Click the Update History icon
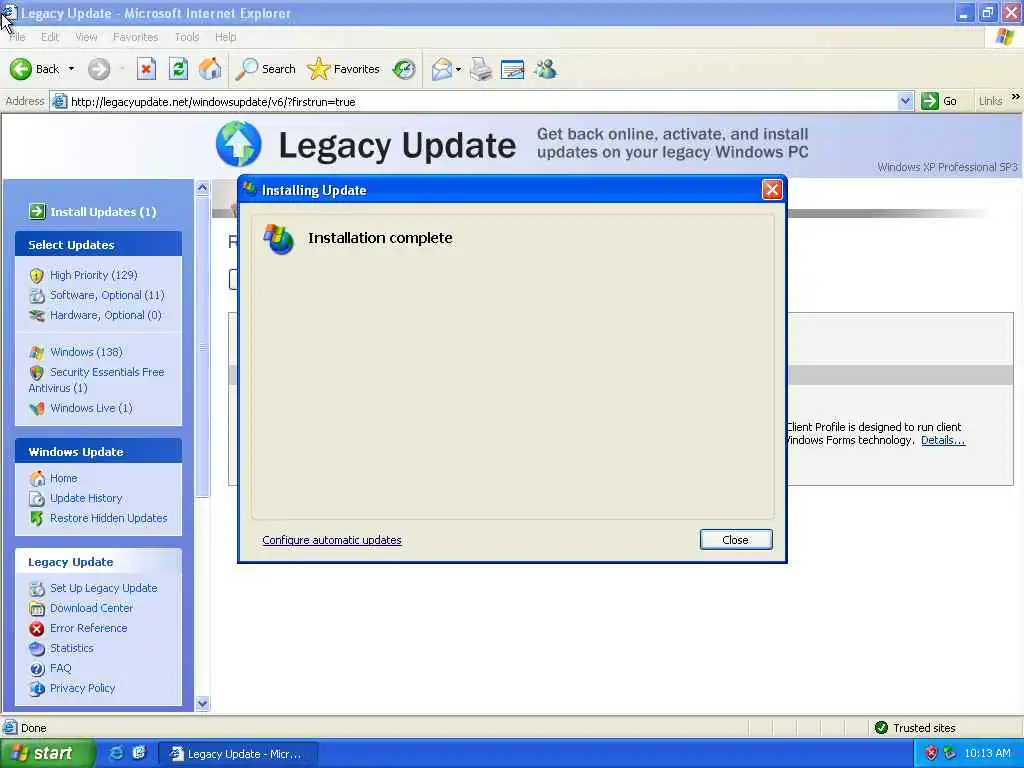Image resolution: width=1024 pixels, height=768 pixels. pyautogui.click(x=37, y=499)
